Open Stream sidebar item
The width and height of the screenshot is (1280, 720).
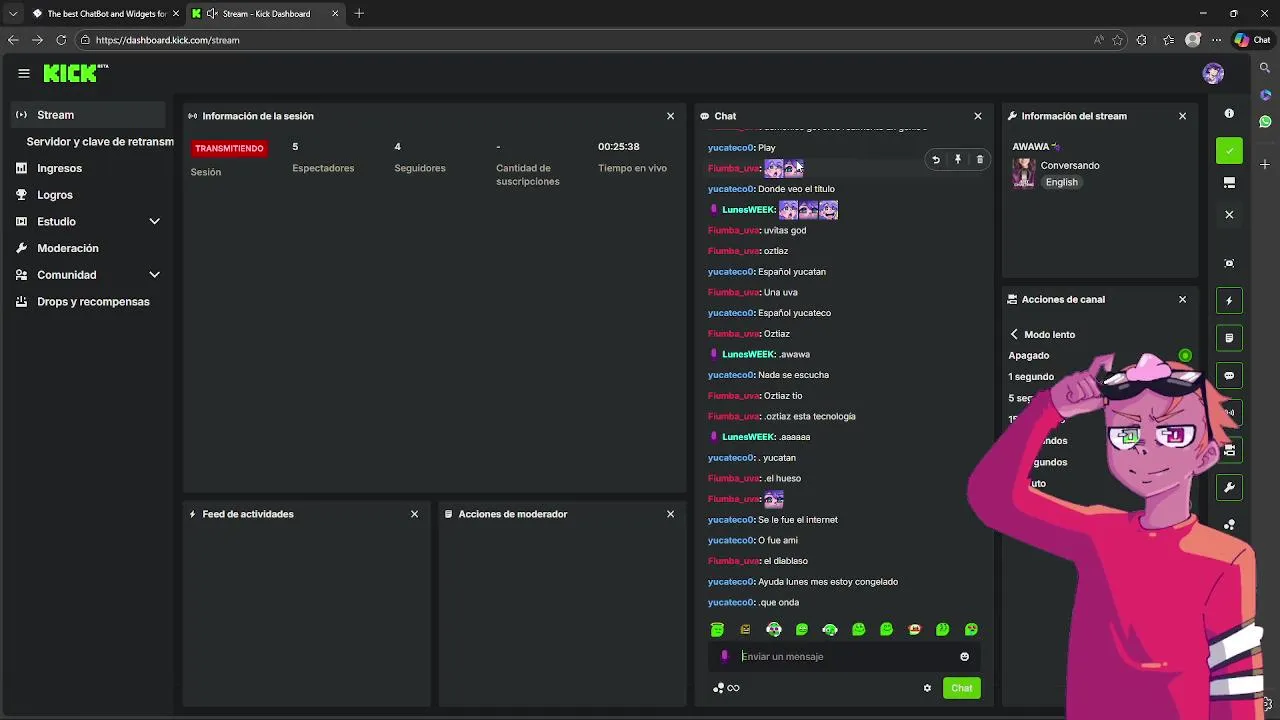[x=90, y=115]
